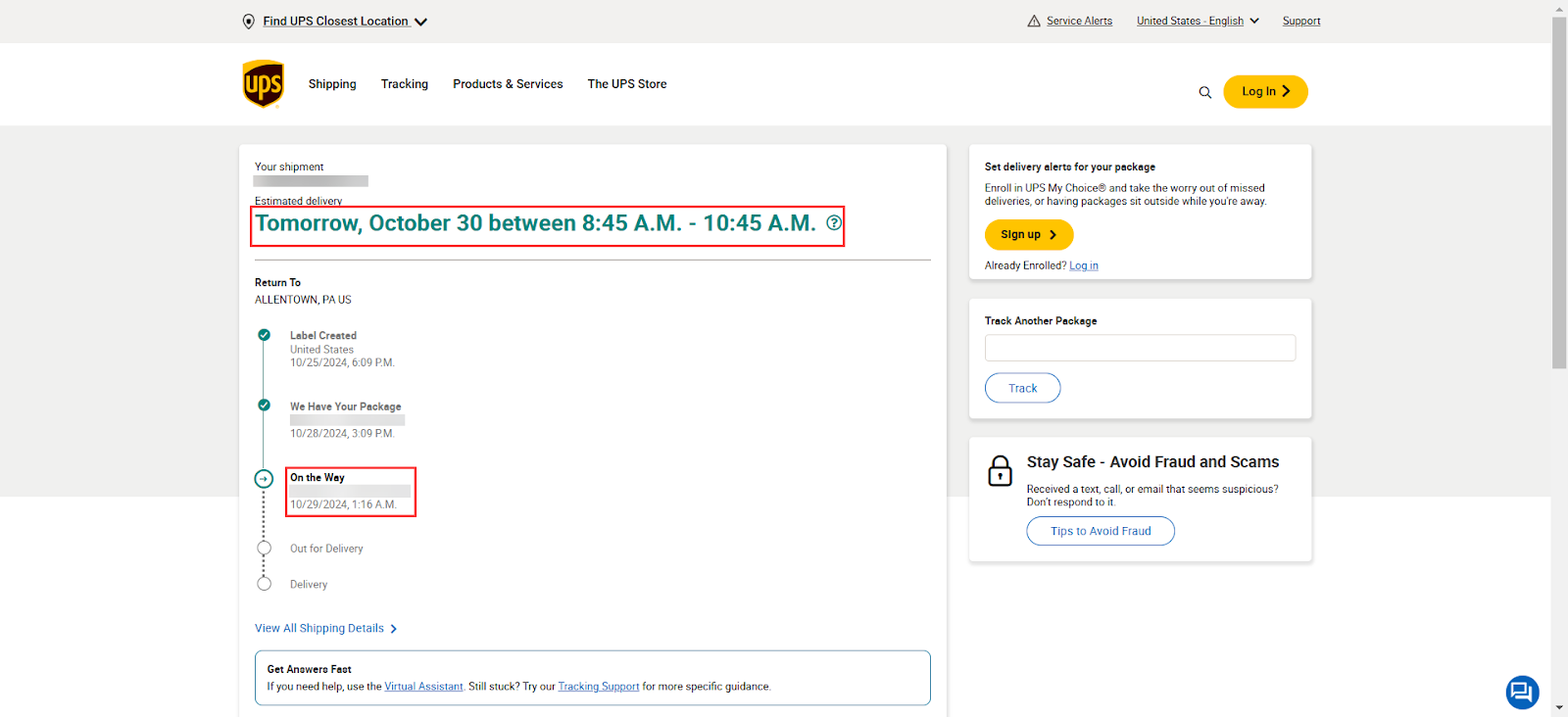
Task: Open the search magnifier icon
Action: [x=1204, y=92]
